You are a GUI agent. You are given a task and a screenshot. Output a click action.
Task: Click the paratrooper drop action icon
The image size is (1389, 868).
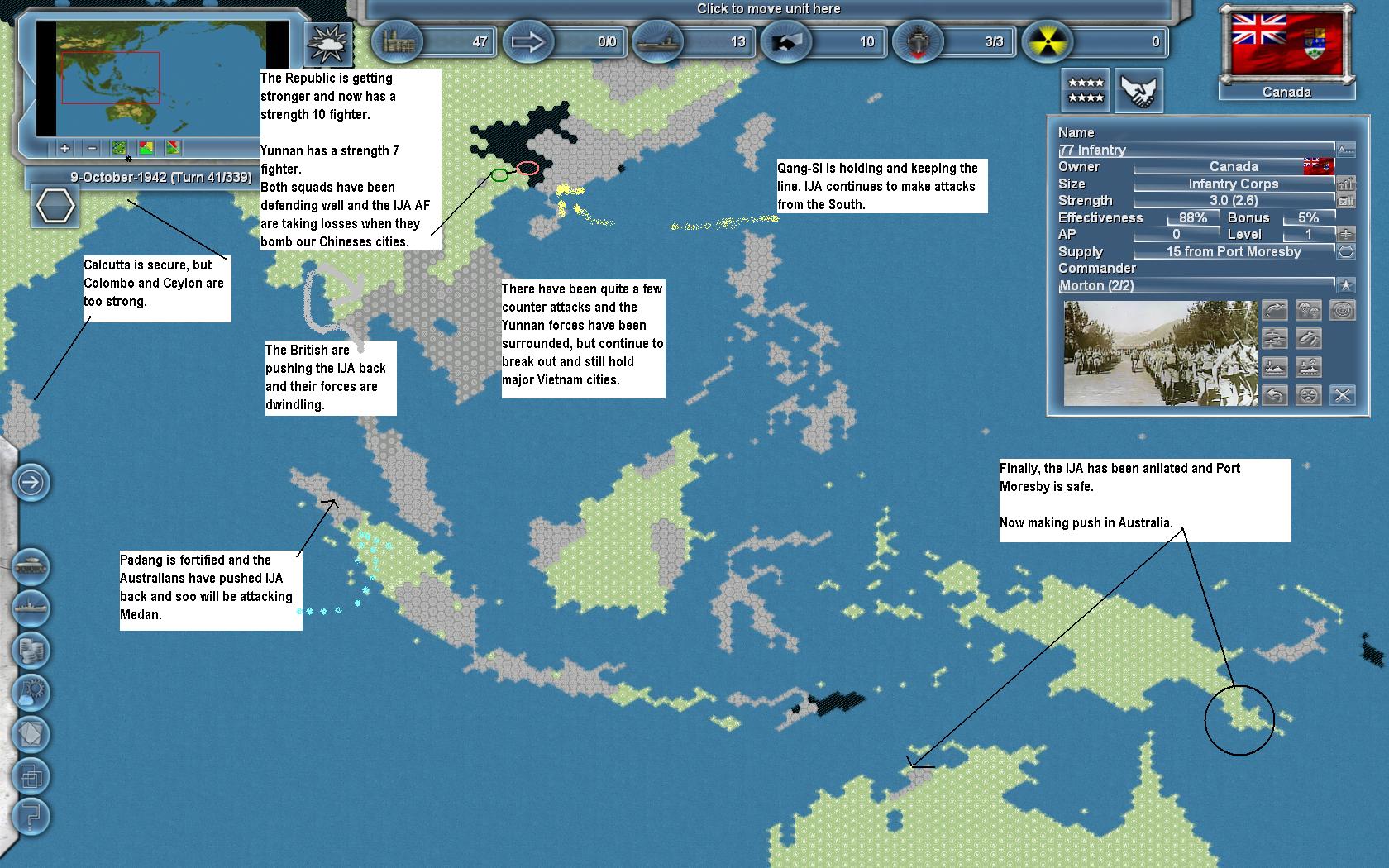tap(1309, 310)
